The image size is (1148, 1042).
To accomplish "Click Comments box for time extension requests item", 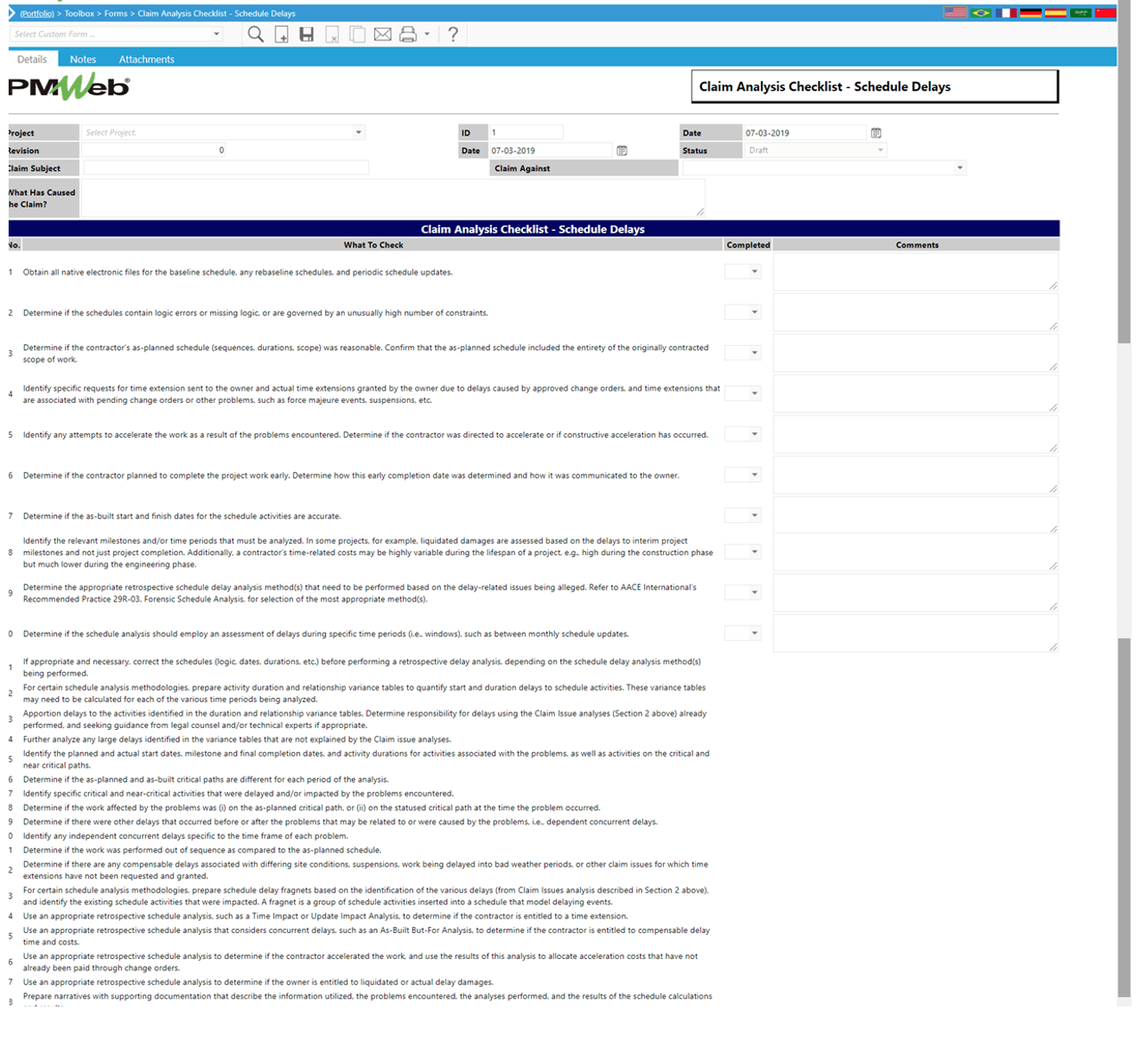I will click(915, 393).
